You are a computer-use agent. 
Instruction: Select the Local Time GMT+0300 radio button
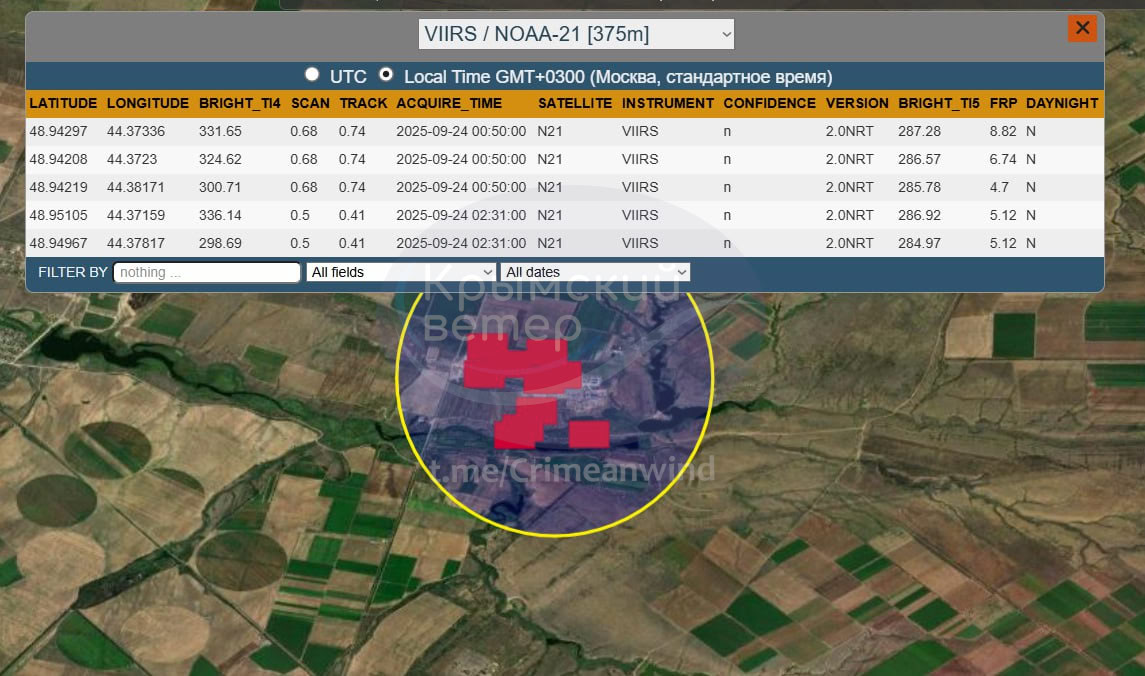[386, 75]
